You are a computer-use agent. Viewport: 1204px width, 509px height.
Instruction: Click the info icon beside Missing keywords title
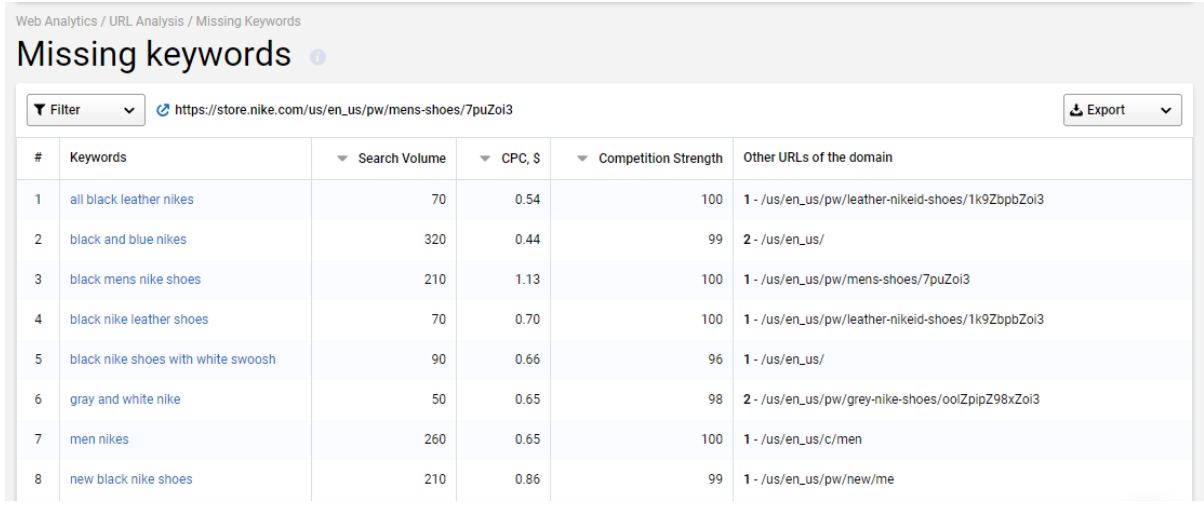click(317, 57)
